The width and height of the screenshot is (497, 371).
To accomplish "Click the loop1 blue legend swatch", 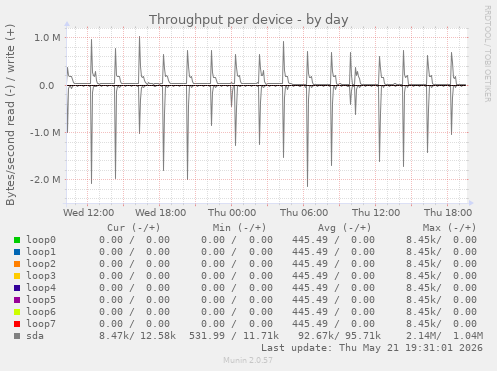I will point(17,252).
